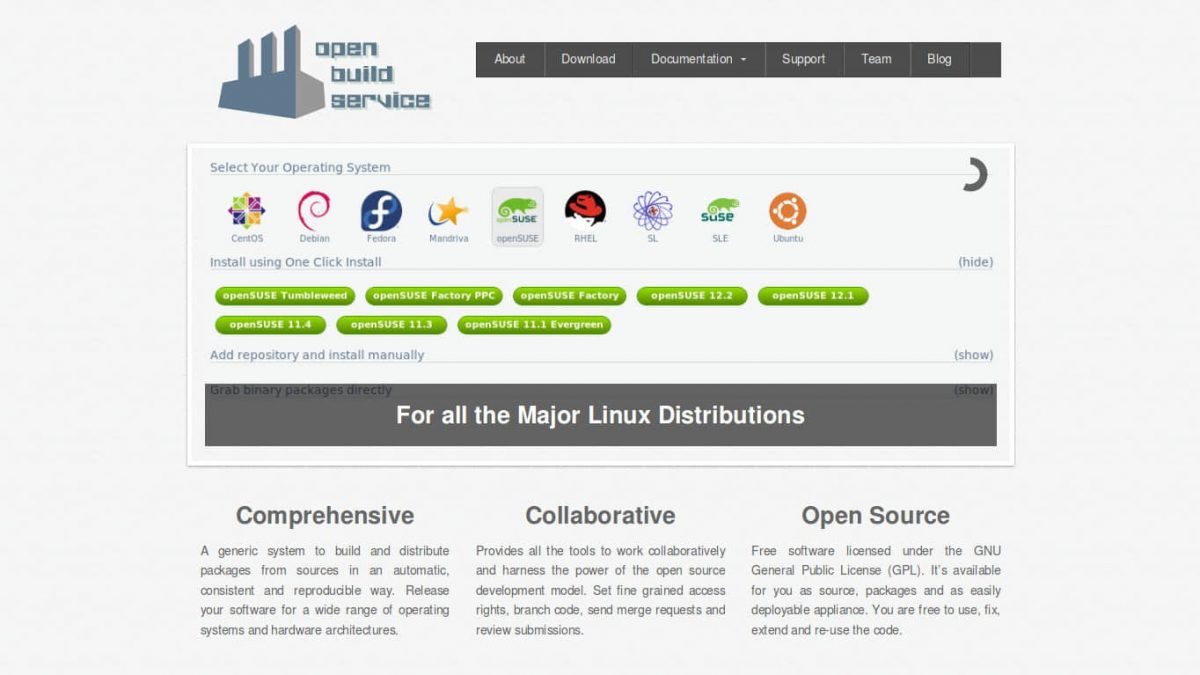Viewport: 1200px width, 675px height.
Task: Select the openSUSE 11.3 install button
Action: point(392,325)
